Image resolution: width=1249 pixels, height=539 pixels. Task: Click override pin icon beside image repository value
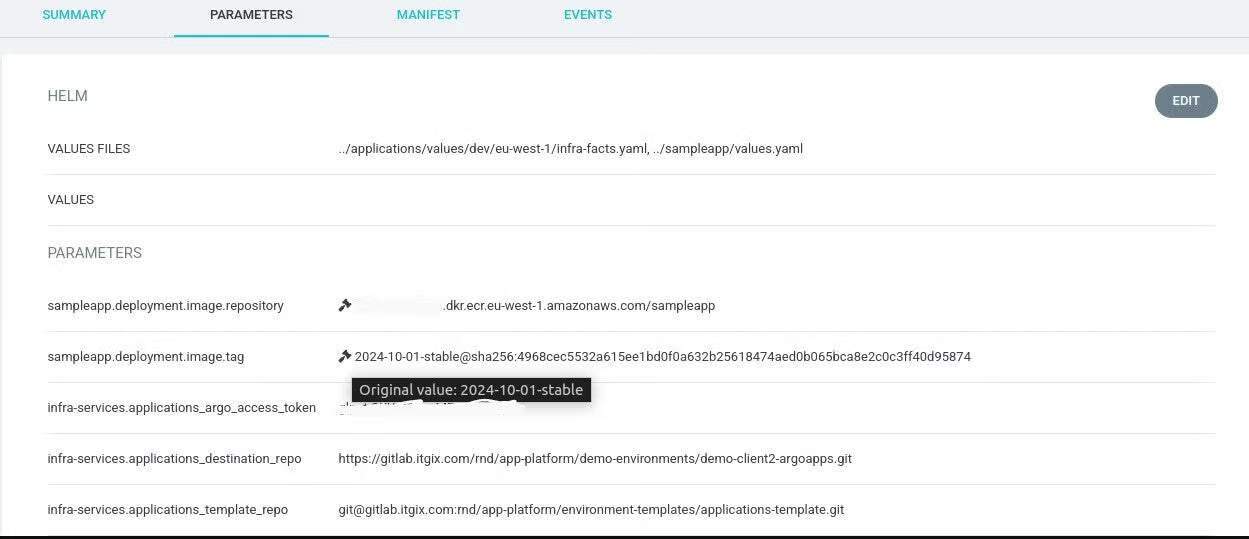click(345, 305)
